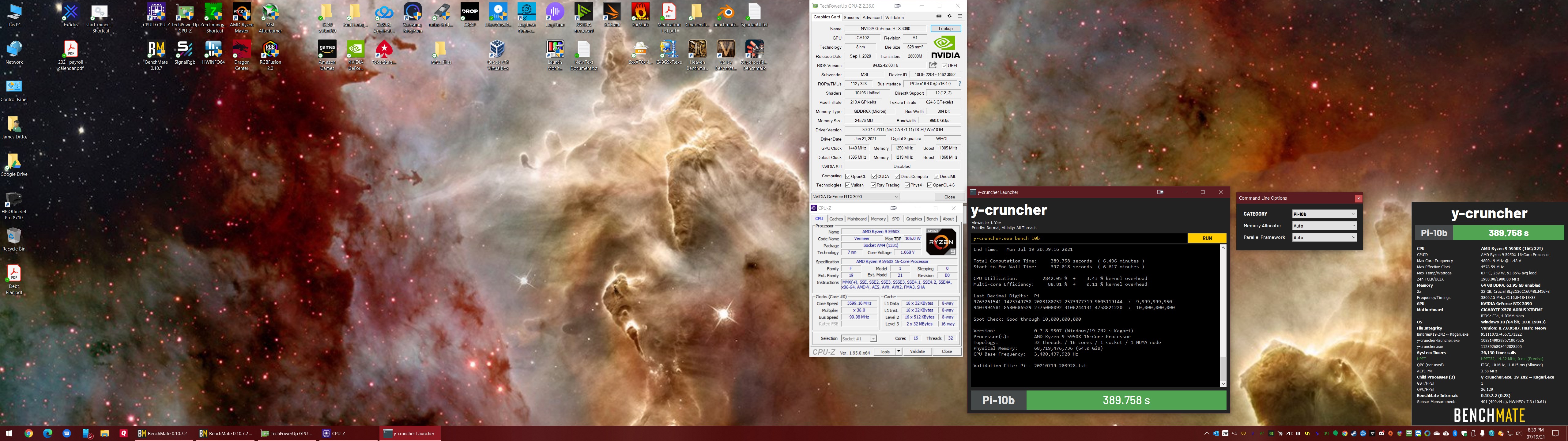Click the Close button in CPU-Z
The image size is (1568, 441).
point(947,352)
